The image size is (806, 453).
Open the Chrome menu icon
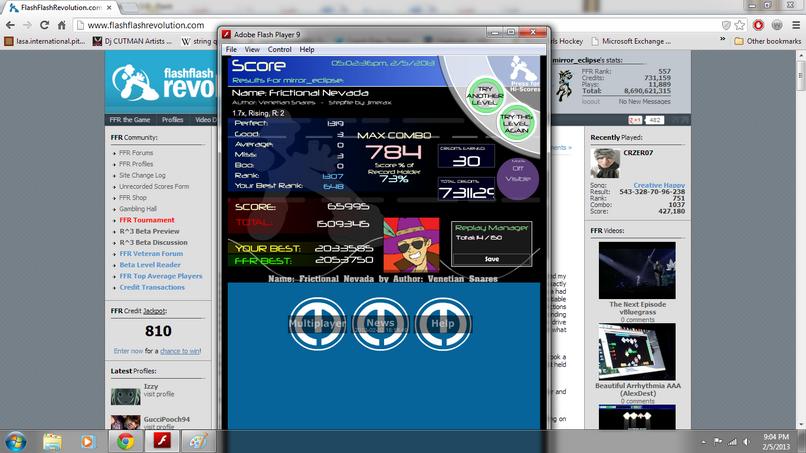796,25
